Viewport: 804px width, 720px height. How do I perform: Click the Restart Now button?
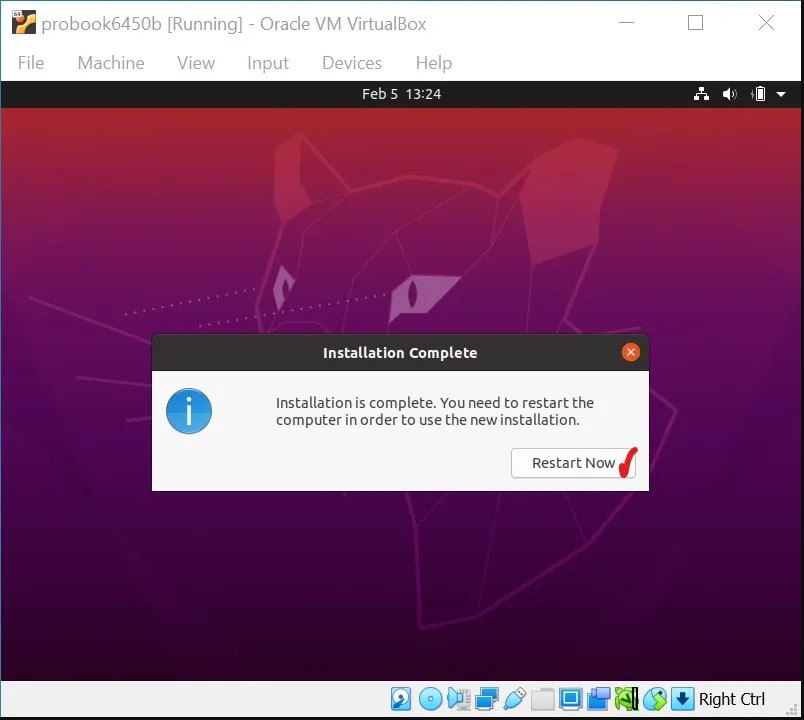point(573,463)
